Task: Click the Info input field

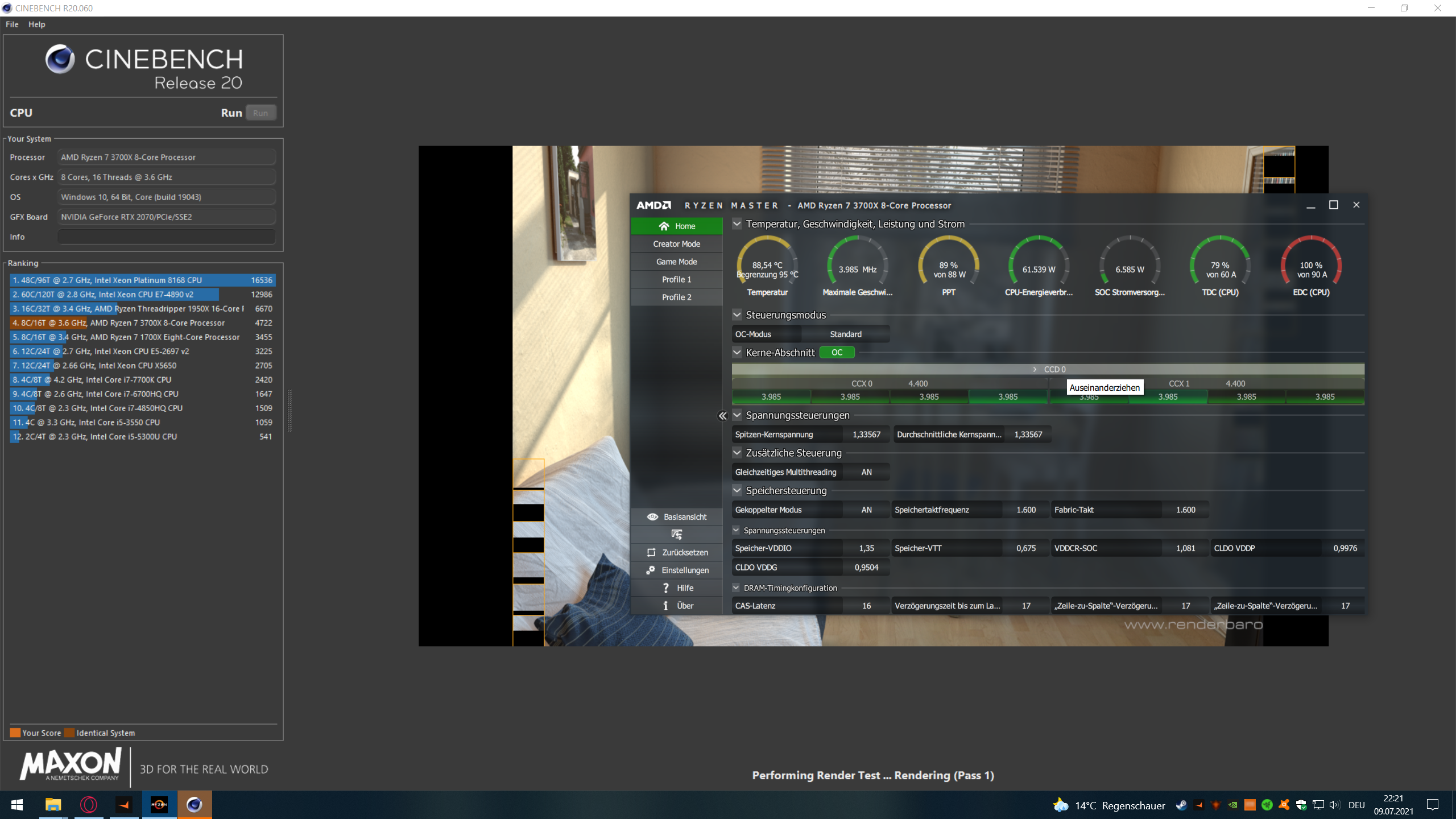Action: tap(166, 237)
